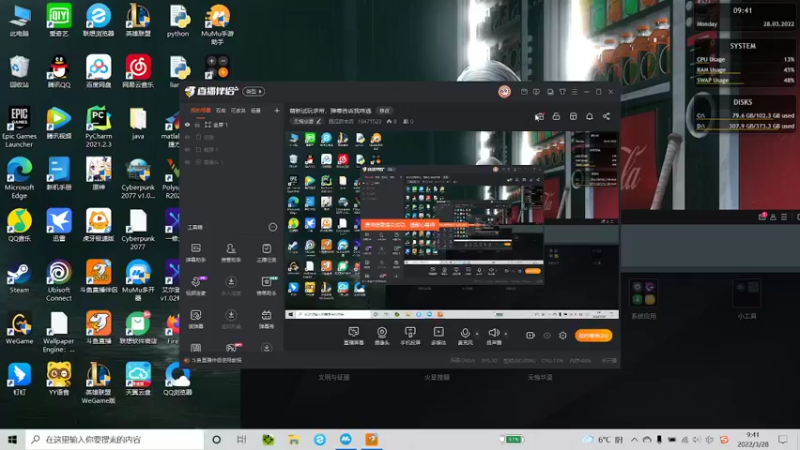
Task: Edit the category pill with pencil icon
Action: click(x=307, y=121)
